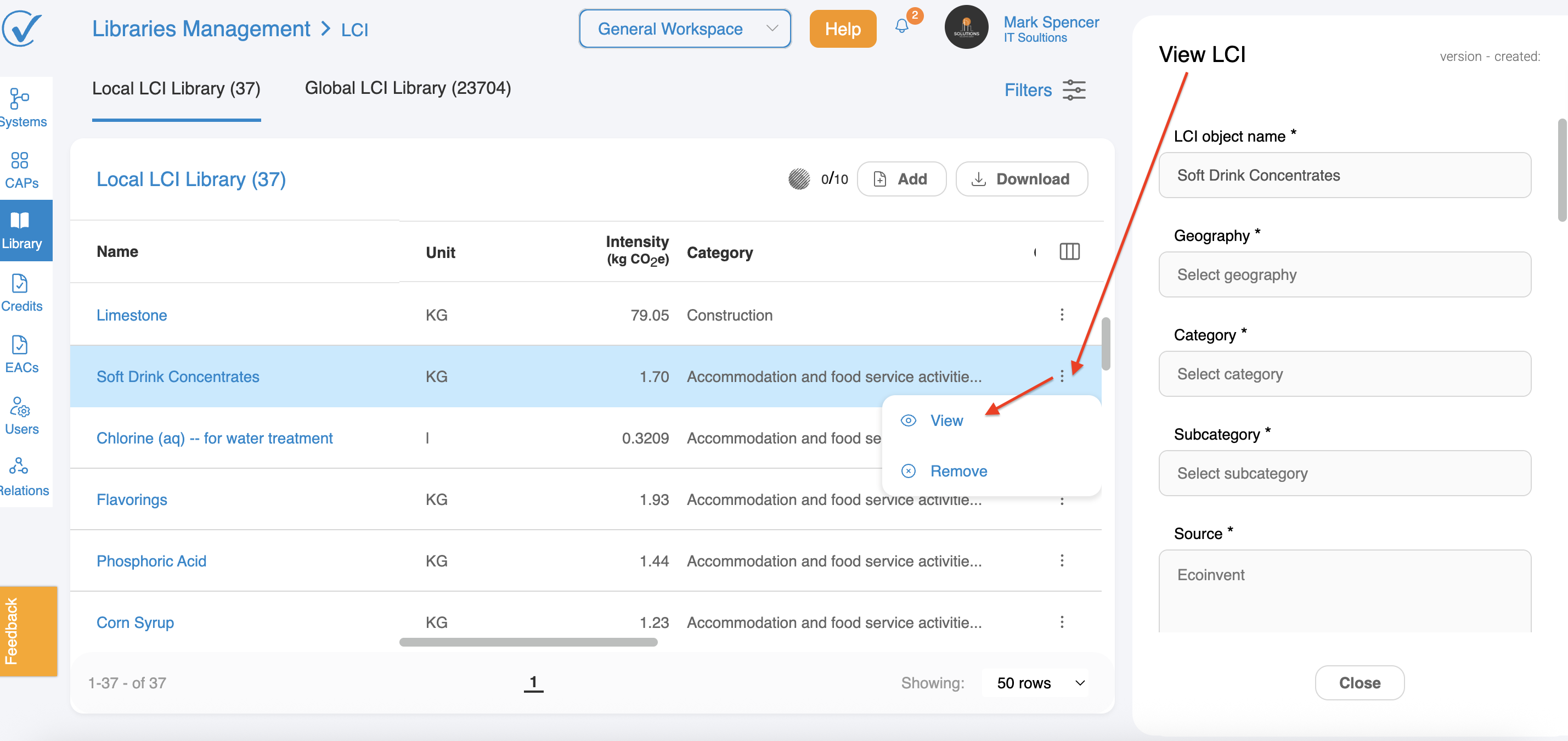This screenshot has width=1568, height=741.
Task: Open the EACs sidebar section
Action: (21, 353)
